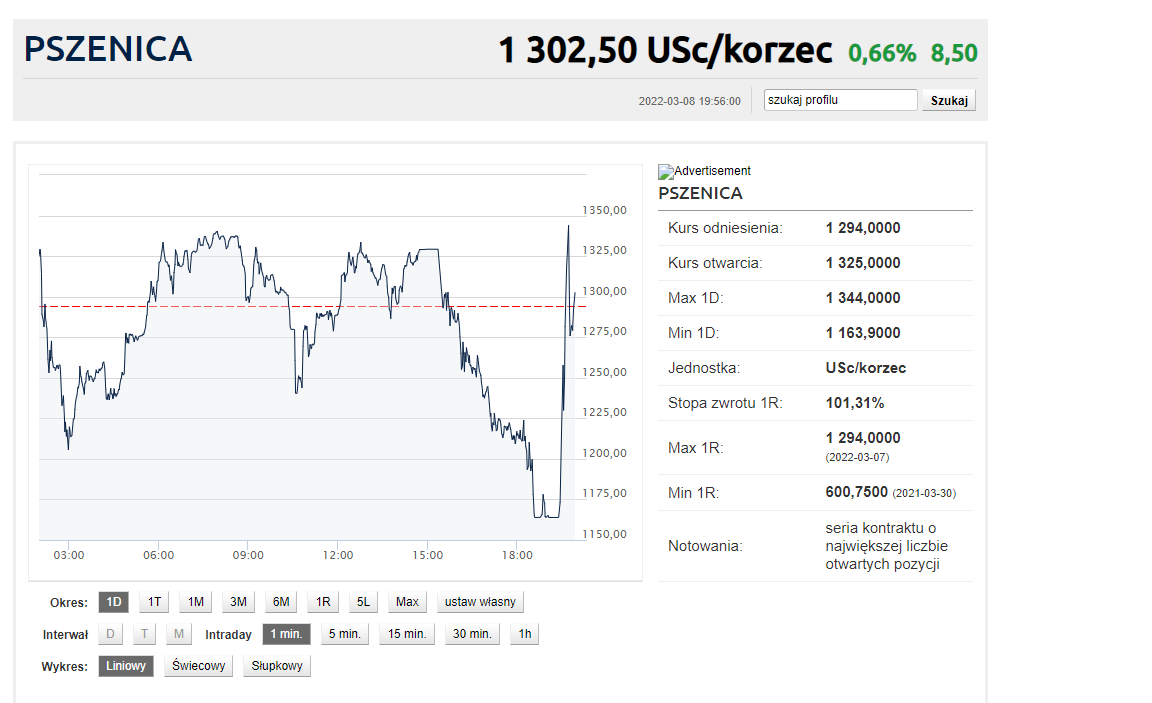Click the Szukaj search button
Screen dimensions: 1152x703
pos(947,101)
